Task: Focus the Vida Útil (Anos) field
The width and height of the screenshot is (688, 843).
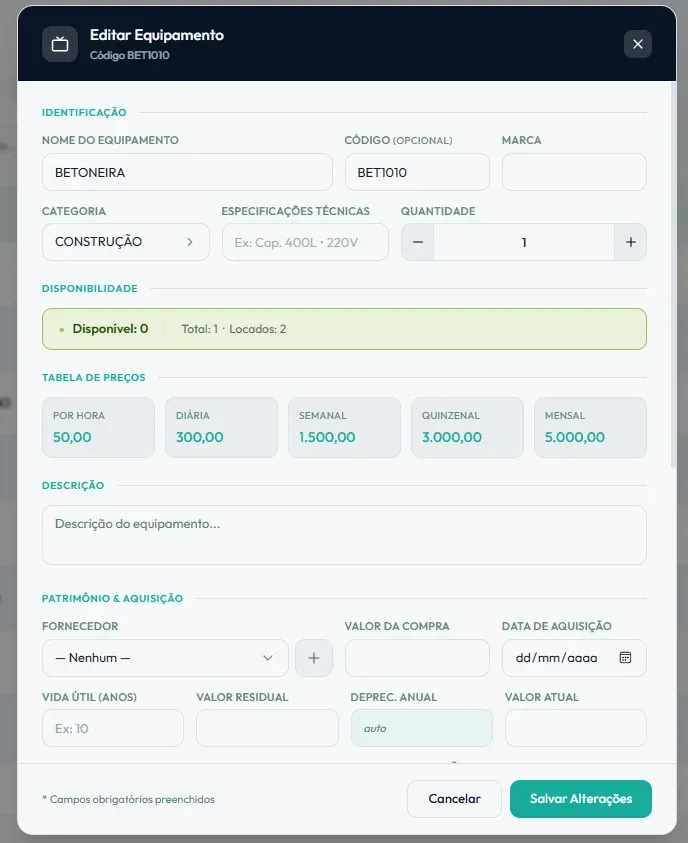Action: (x=113, y=728)
